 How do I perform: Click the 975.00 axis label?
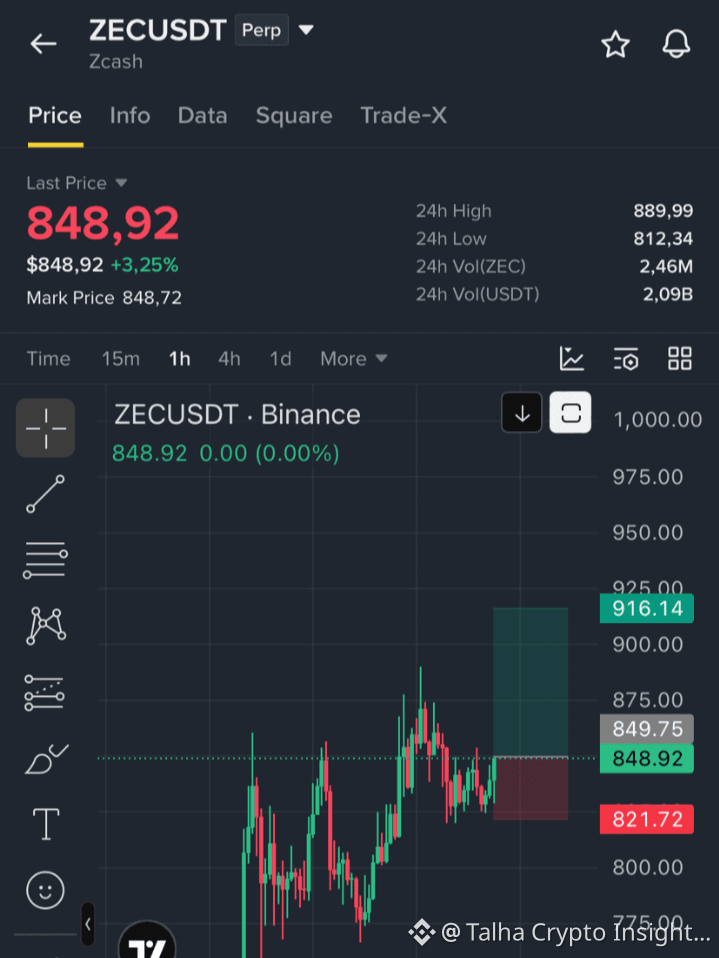coord(648,477)
